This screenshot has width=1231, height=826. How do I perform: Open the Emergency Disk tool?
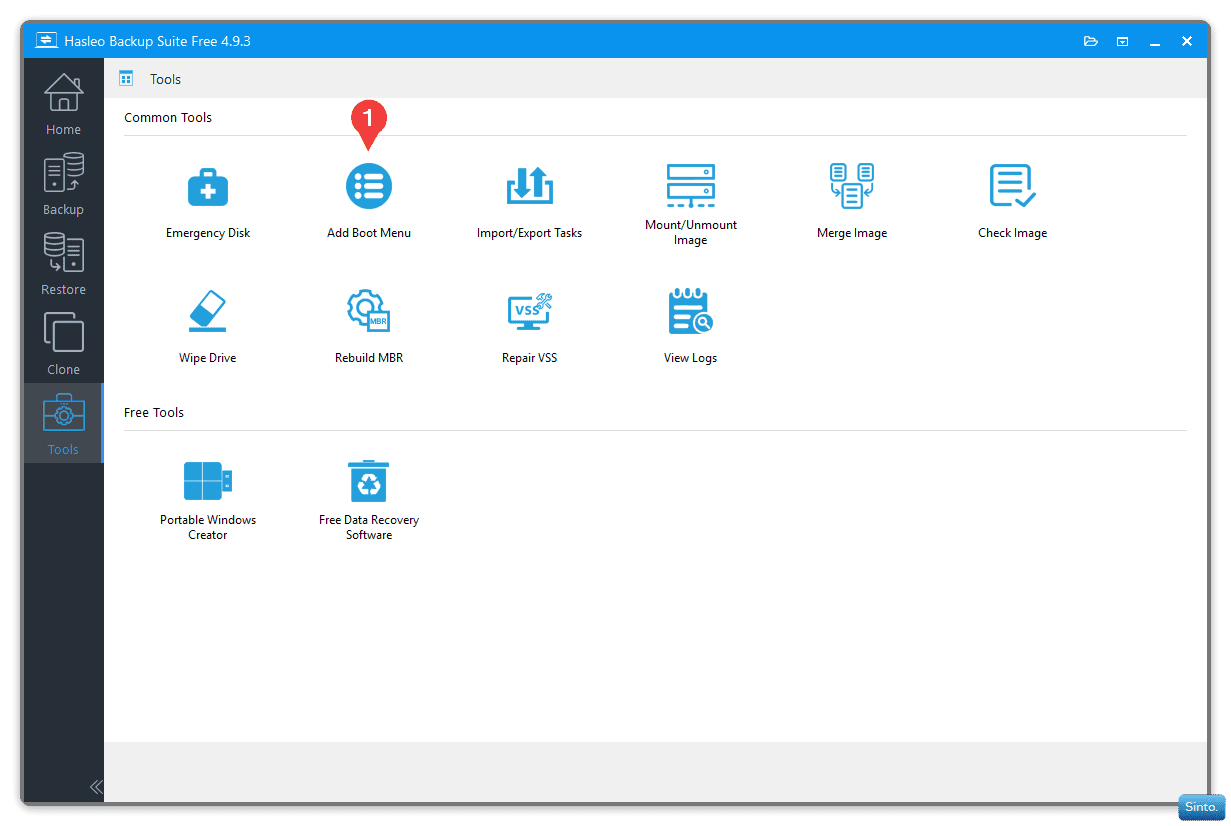coord(208,203)
